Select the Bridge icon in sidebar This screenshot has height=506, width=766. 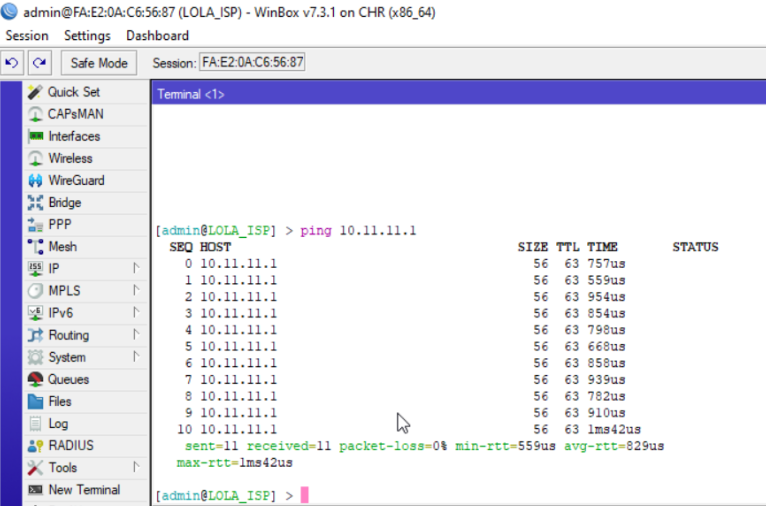[x=36, y=203]
